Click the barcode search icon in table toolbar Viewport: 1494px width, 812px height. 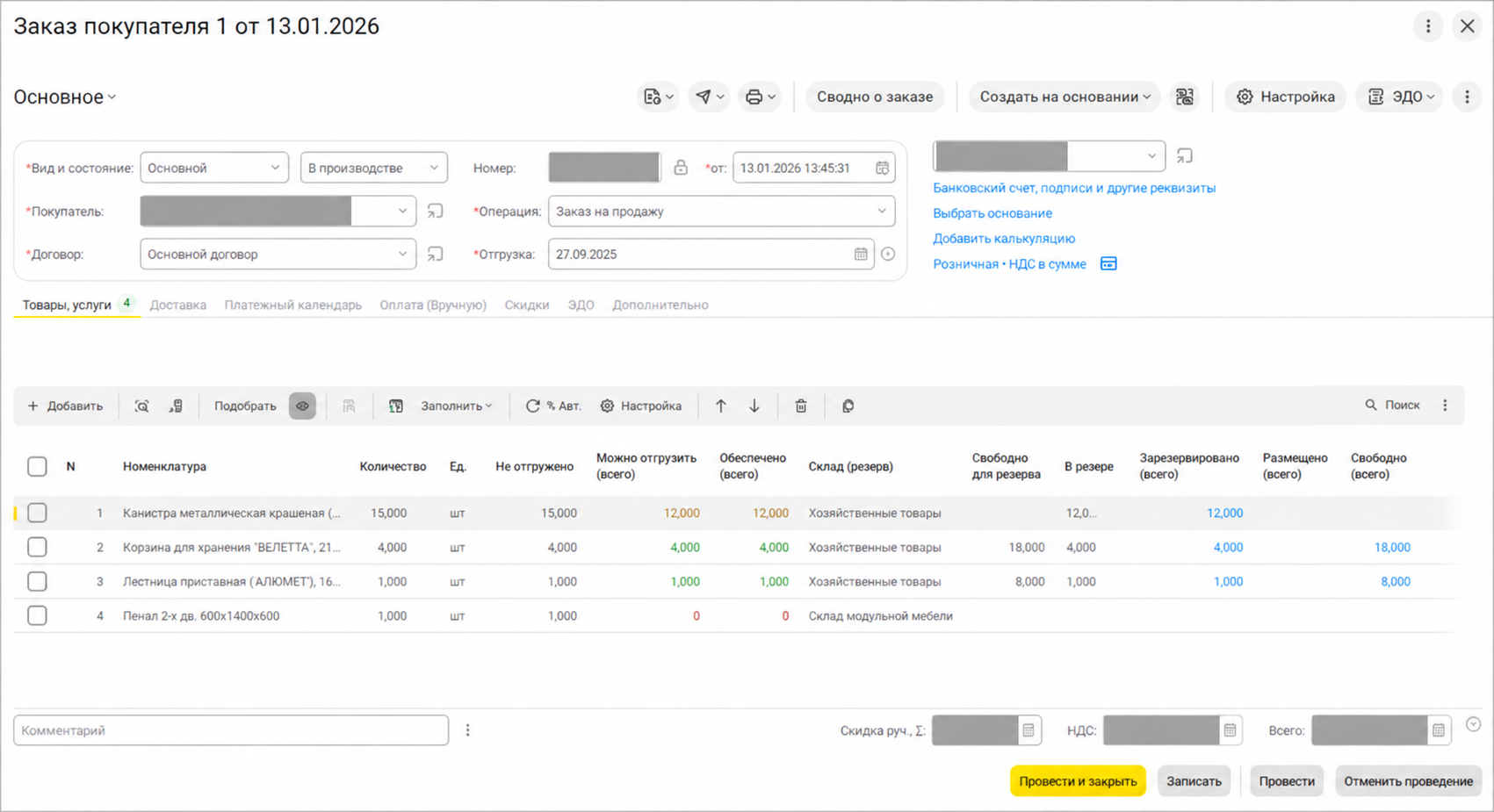click(x=141, y=406)
